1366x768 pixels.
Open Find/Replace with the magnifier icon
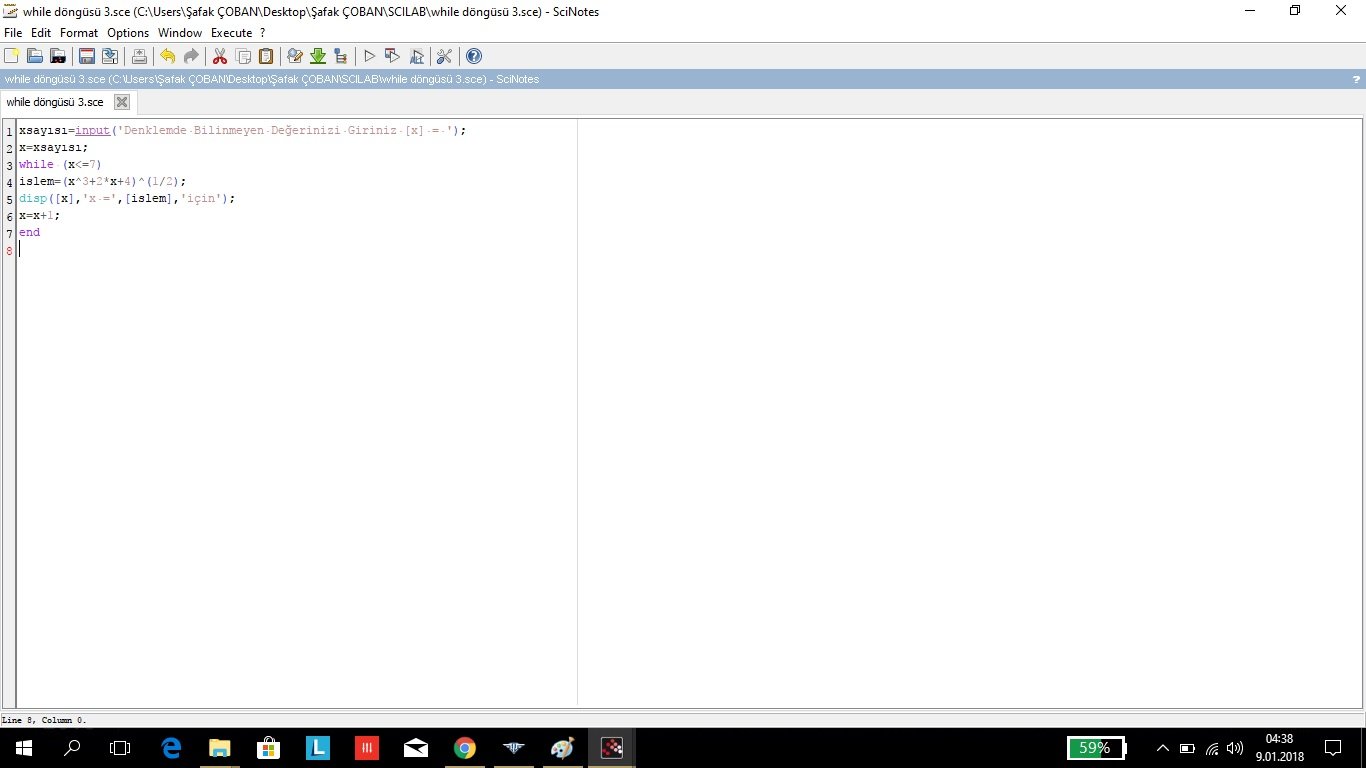pos(295,56)
